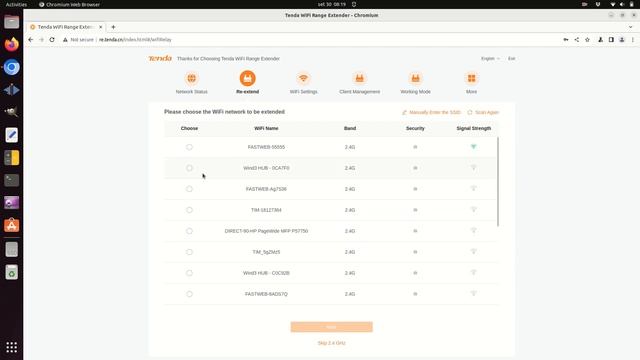Select the FASTWEB-6ADS7Q radio button
The width and height of the screenshot is (640, 360).
(x=189, y=294)
